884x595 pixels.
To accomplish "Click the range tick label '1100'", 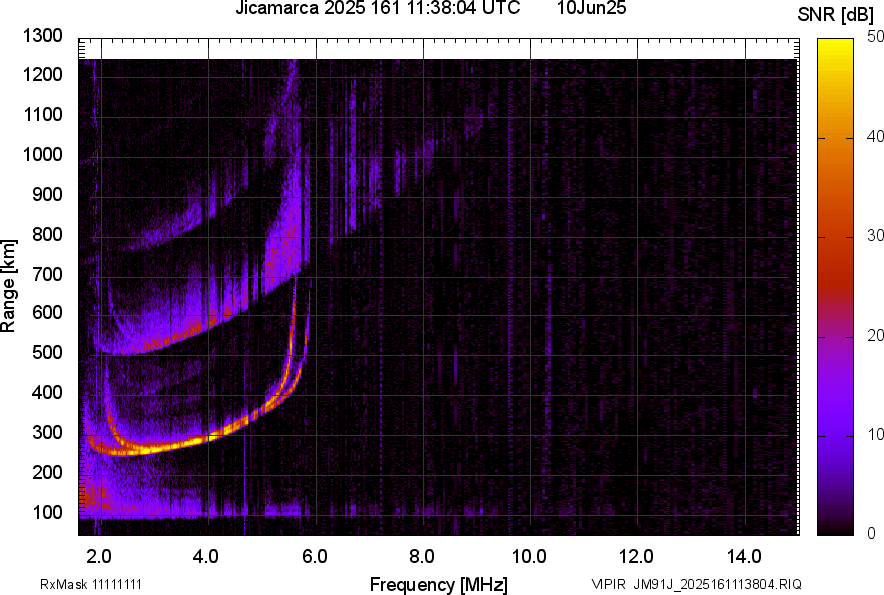I will click(42, 114).
